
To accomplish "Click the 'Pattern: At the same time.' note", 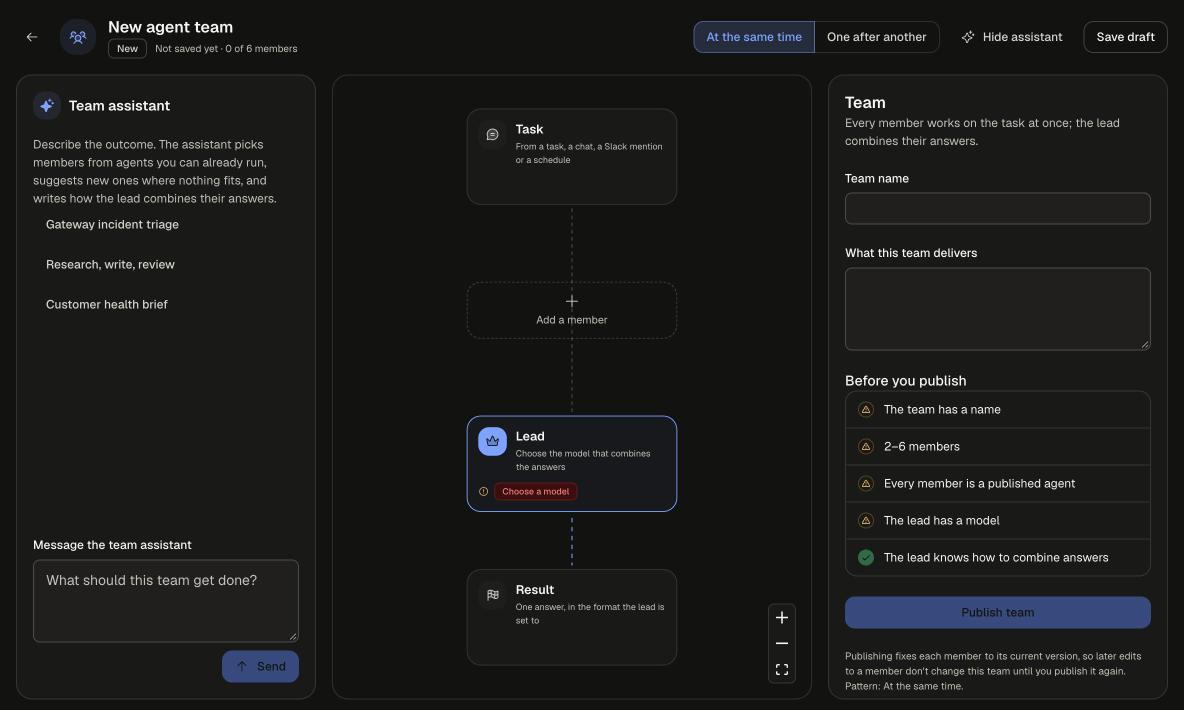I will click(x=904, y=687).
